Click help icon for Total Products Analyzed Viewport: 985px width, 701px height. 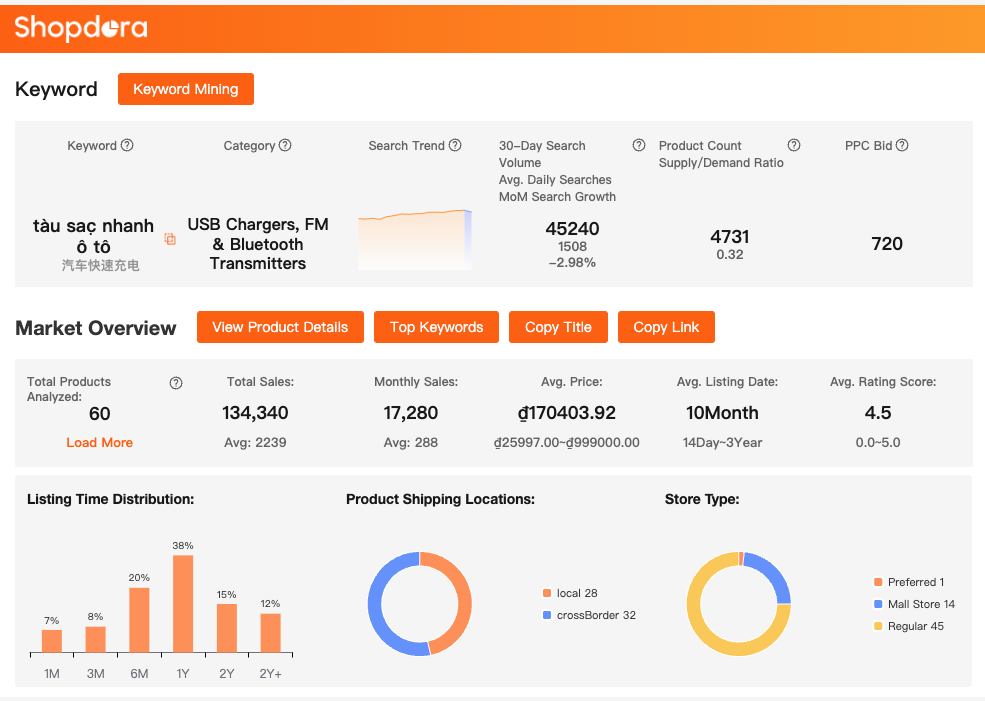176,383
